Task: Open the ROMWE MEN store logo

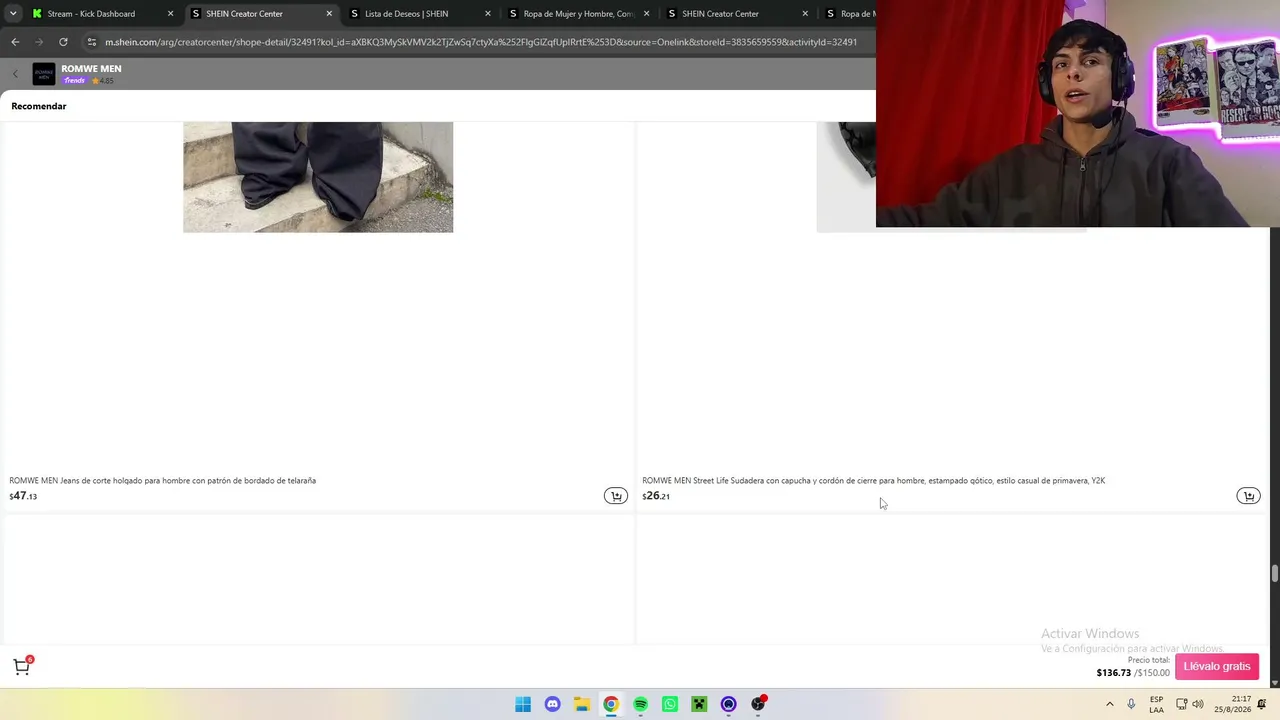Action: [44, 74]
